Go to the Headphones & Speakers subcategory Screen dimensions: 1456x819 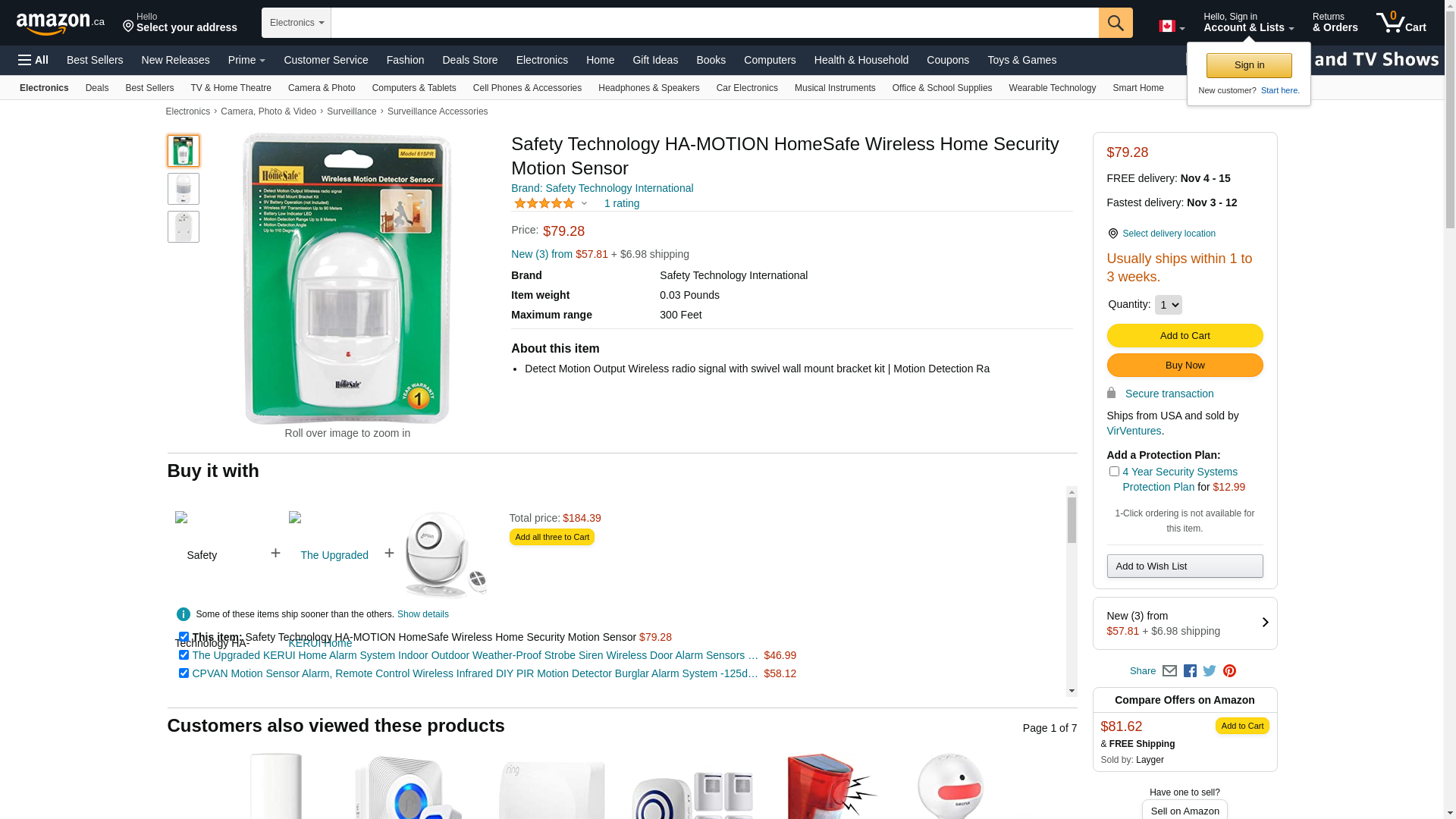point(648,88)
